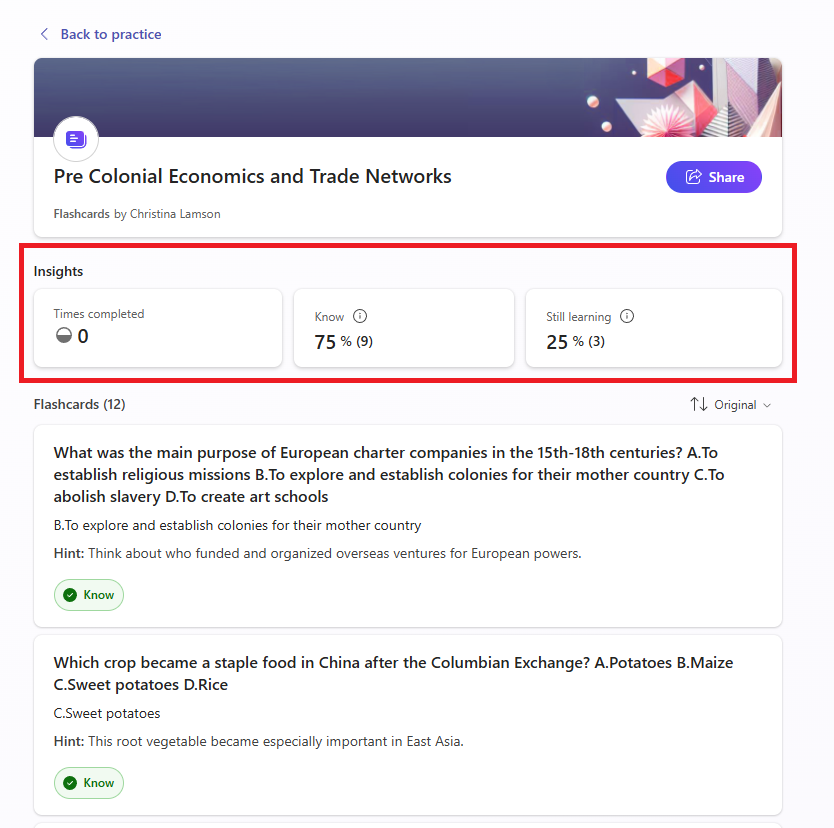Open the Columbian Exchange crop flashcard question

[x=394, y=674]
